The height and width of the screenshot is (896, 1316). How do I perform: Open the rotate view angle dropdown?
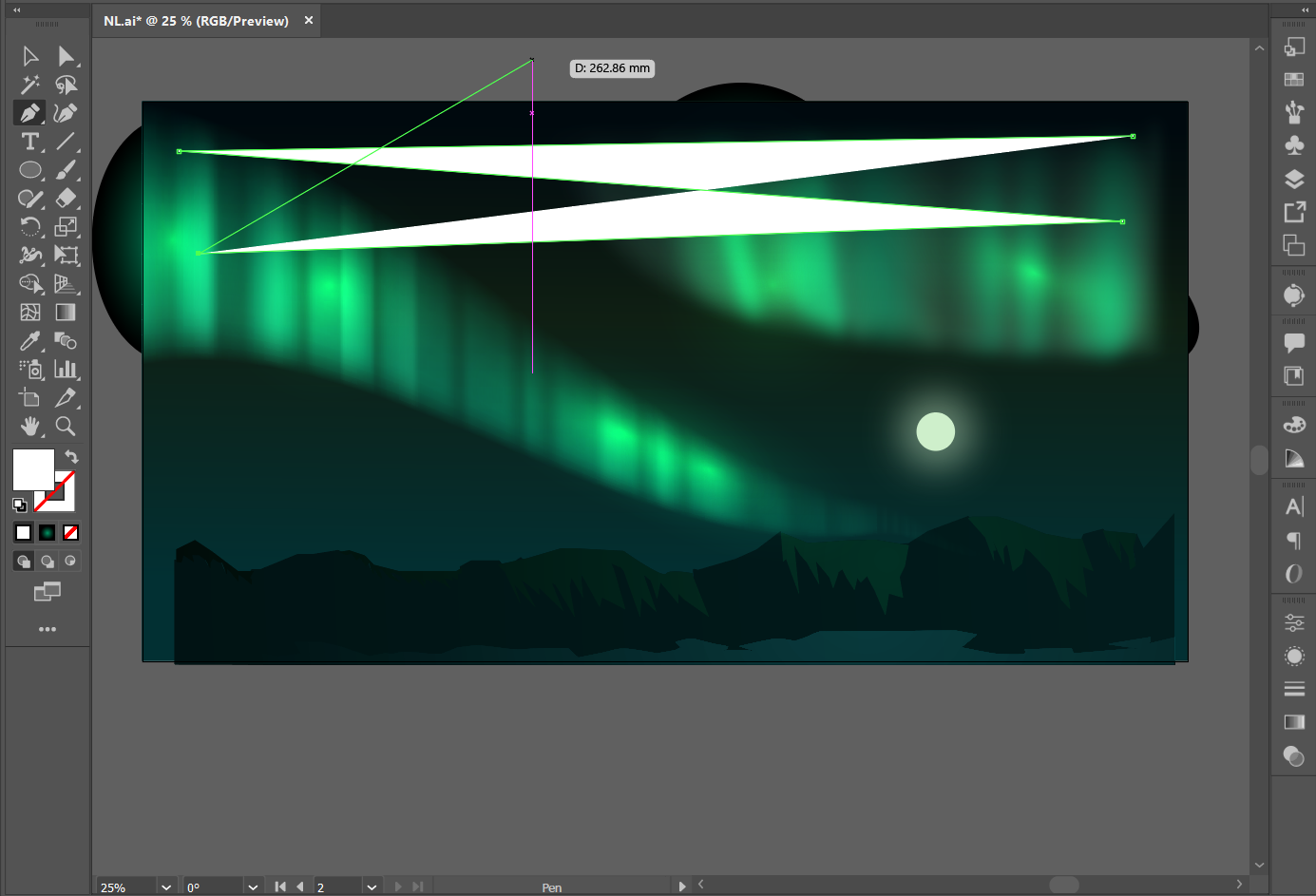tap(253, 887)
